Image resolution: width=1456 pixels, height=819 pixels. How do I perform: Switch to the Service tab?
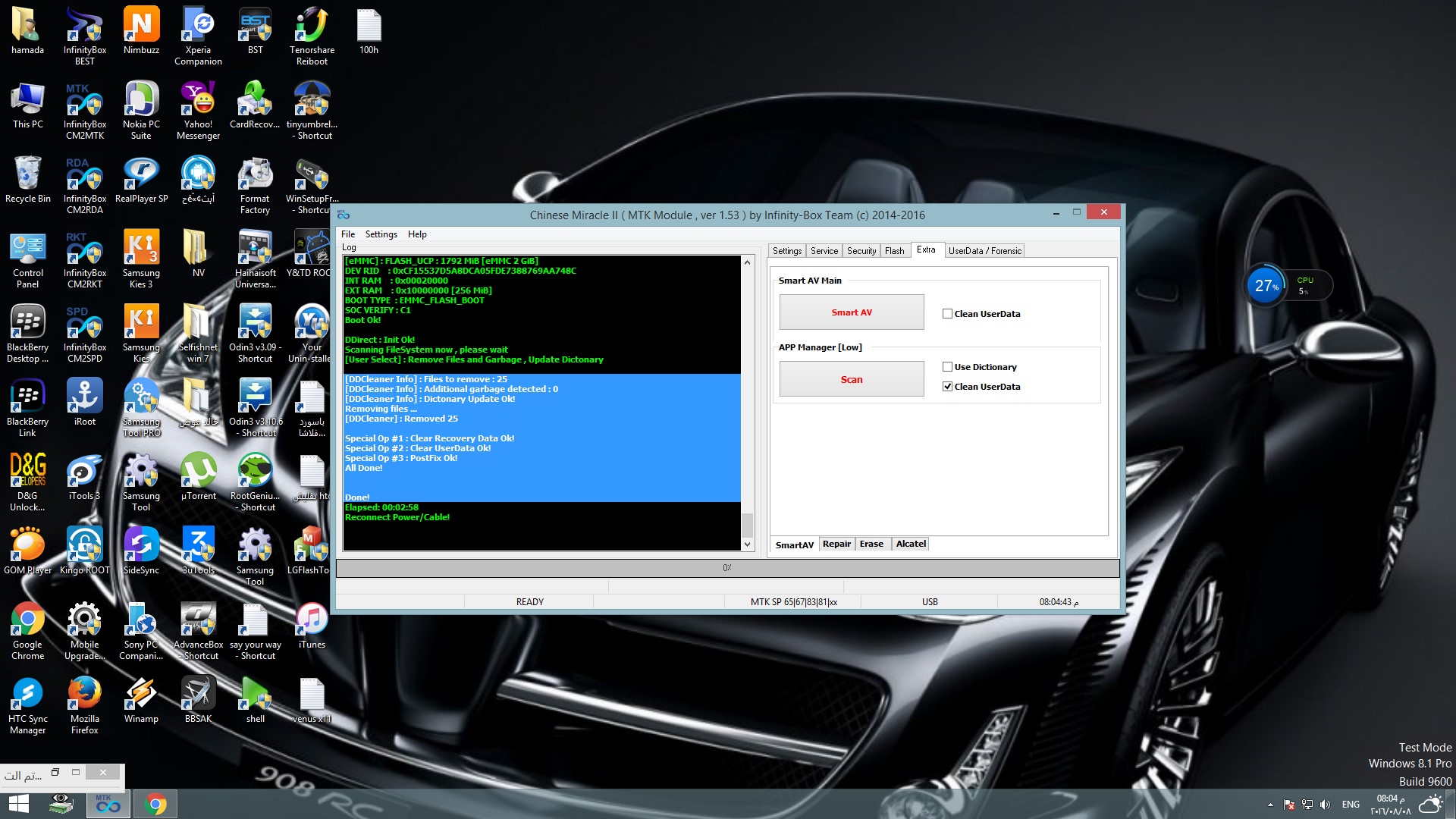point(824,251)
